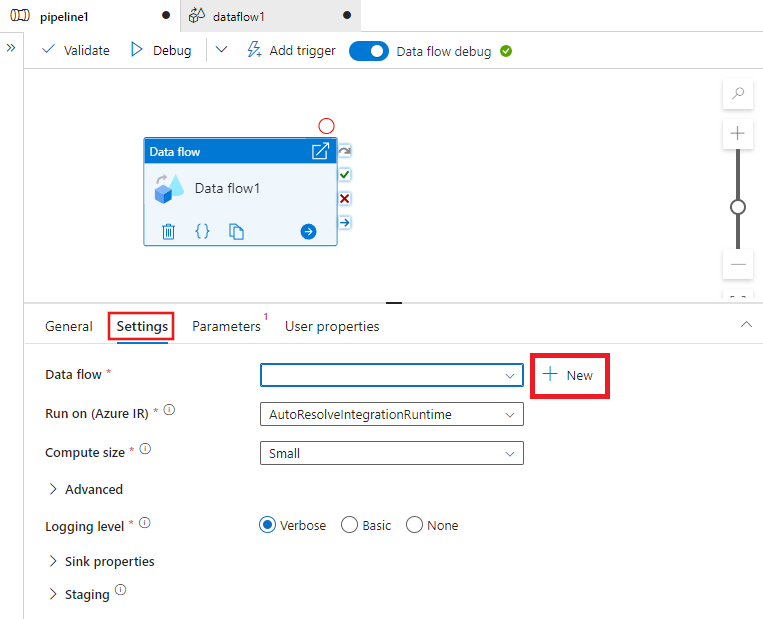
Task: Select the Data flow1 activity name
Action: 227,188
